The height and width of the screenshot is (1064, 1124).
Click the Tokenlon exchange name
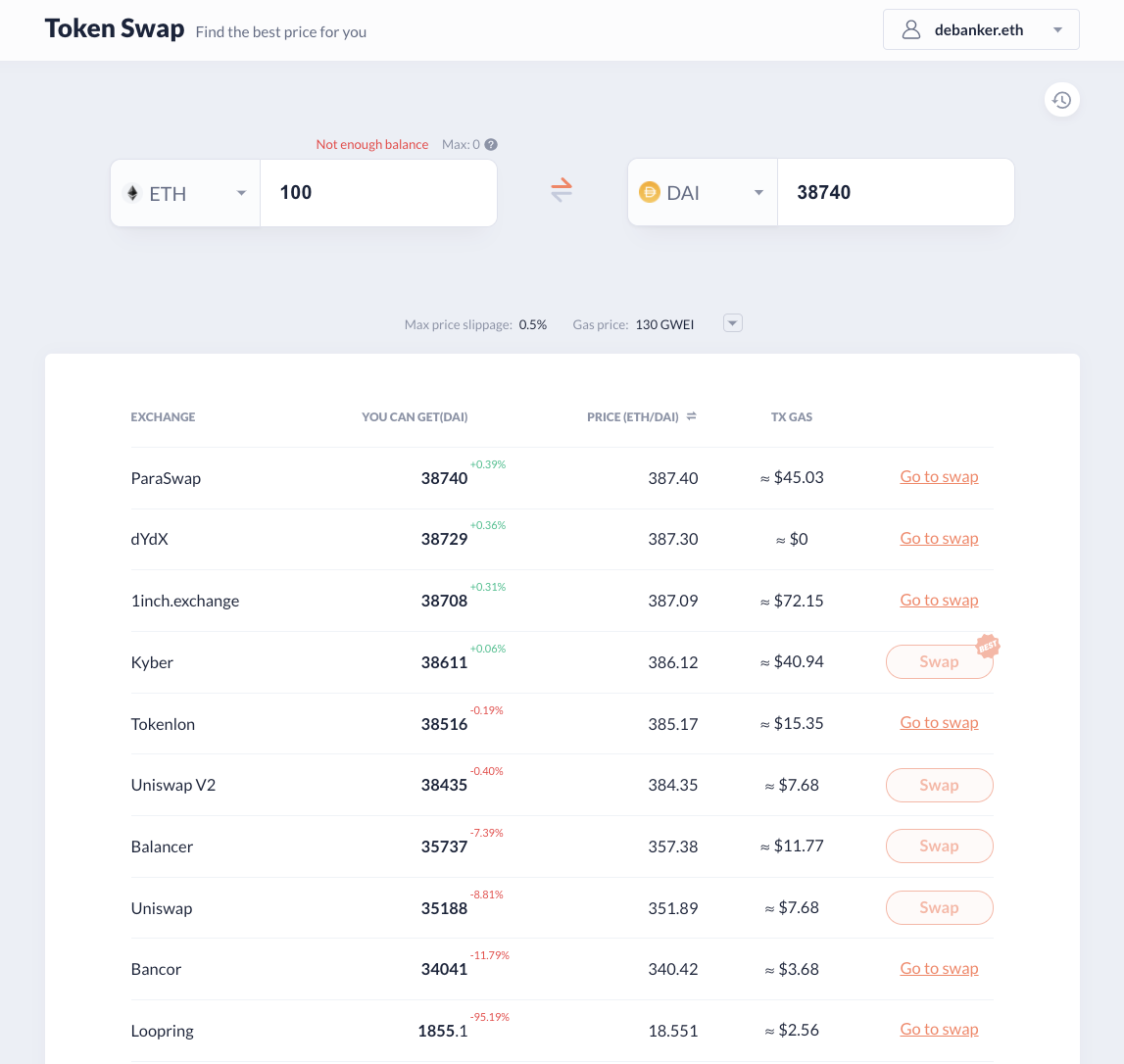click(163, 724)
